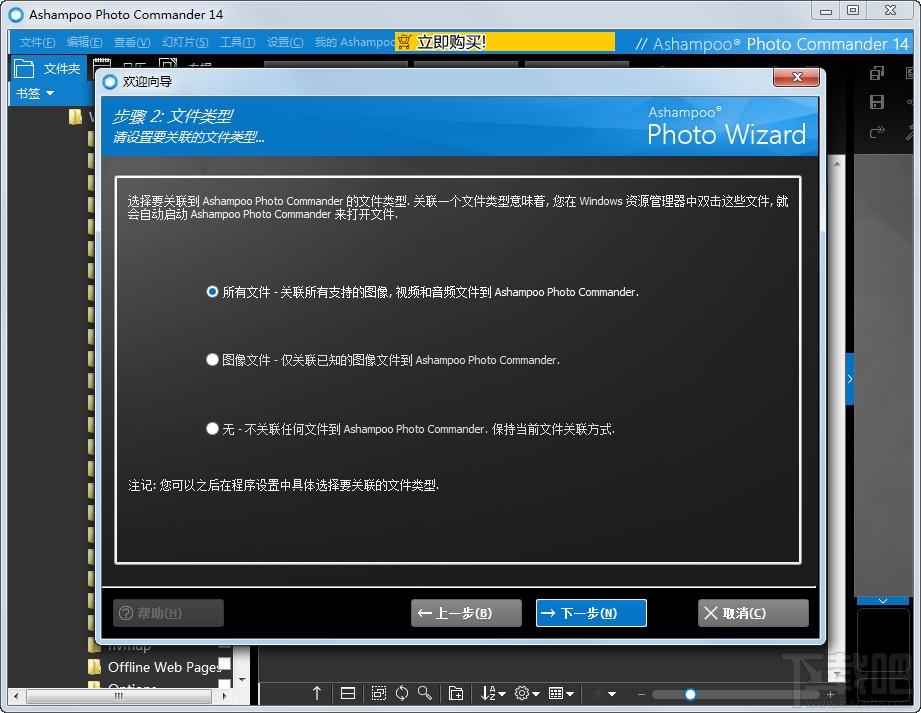The height and width of the screenshot is (713, 921).
Task: Click the 立即购买 shopping cart banner
Action: 505,42
